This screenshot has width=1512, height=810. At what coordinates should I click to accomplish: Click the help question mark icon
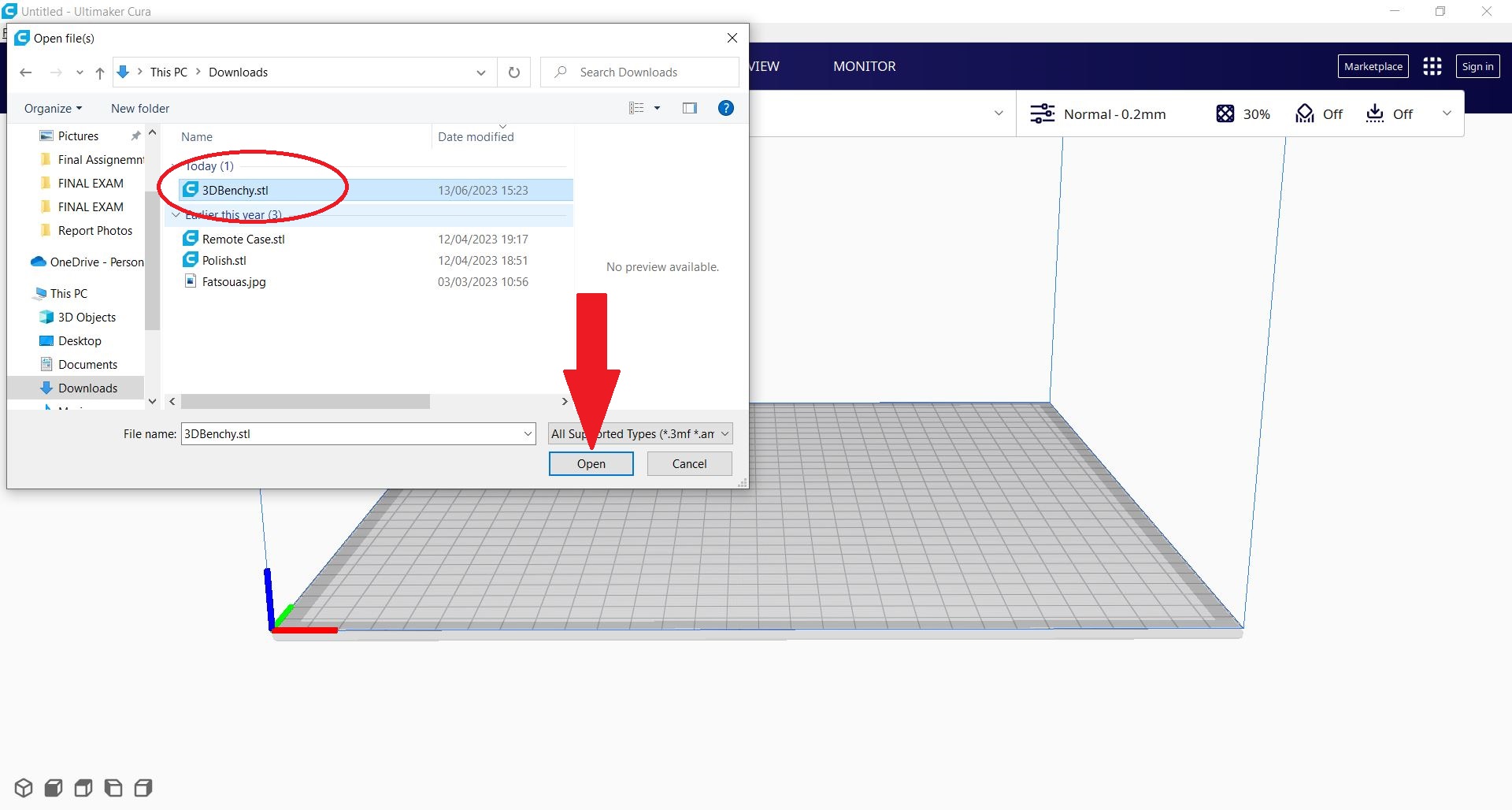[726, 109]
